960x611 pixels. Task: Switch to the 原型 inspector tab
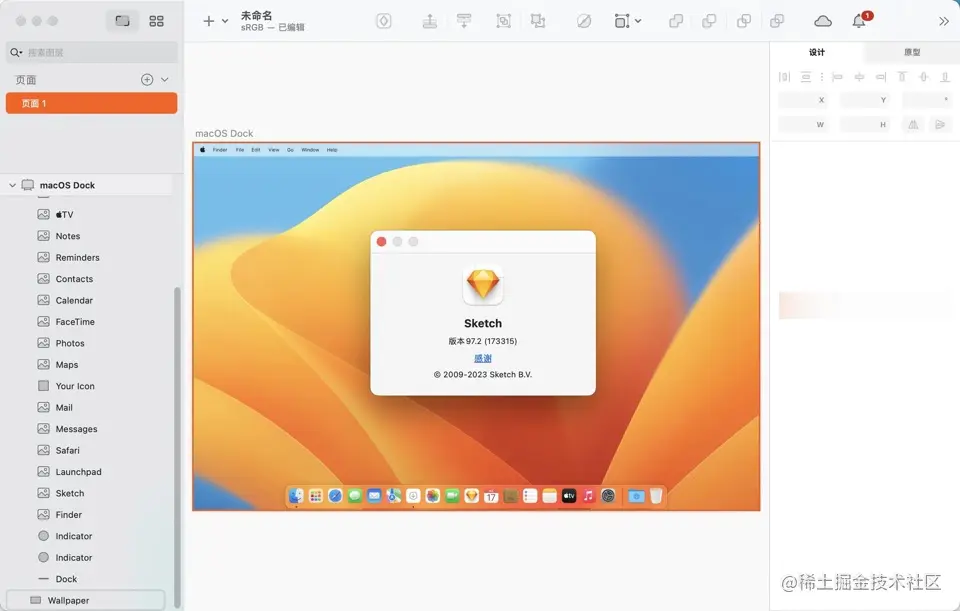912,52
